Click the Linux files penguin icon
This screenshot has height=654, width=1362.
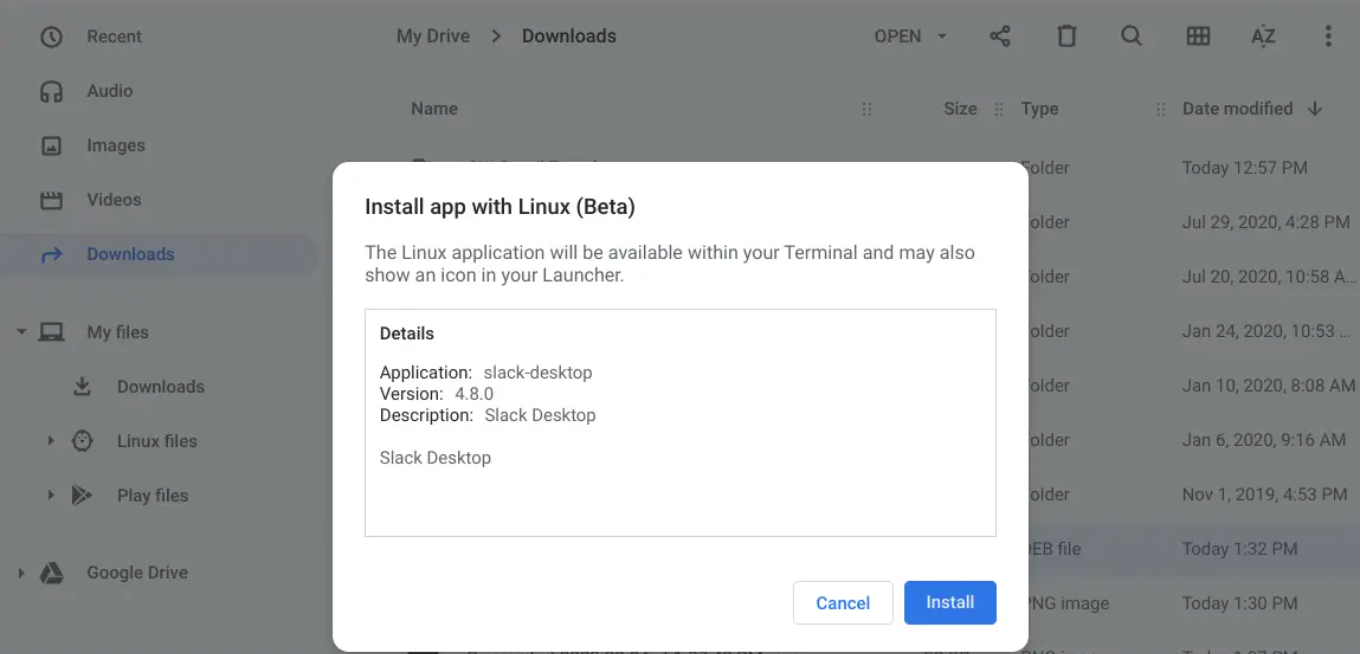82,441
